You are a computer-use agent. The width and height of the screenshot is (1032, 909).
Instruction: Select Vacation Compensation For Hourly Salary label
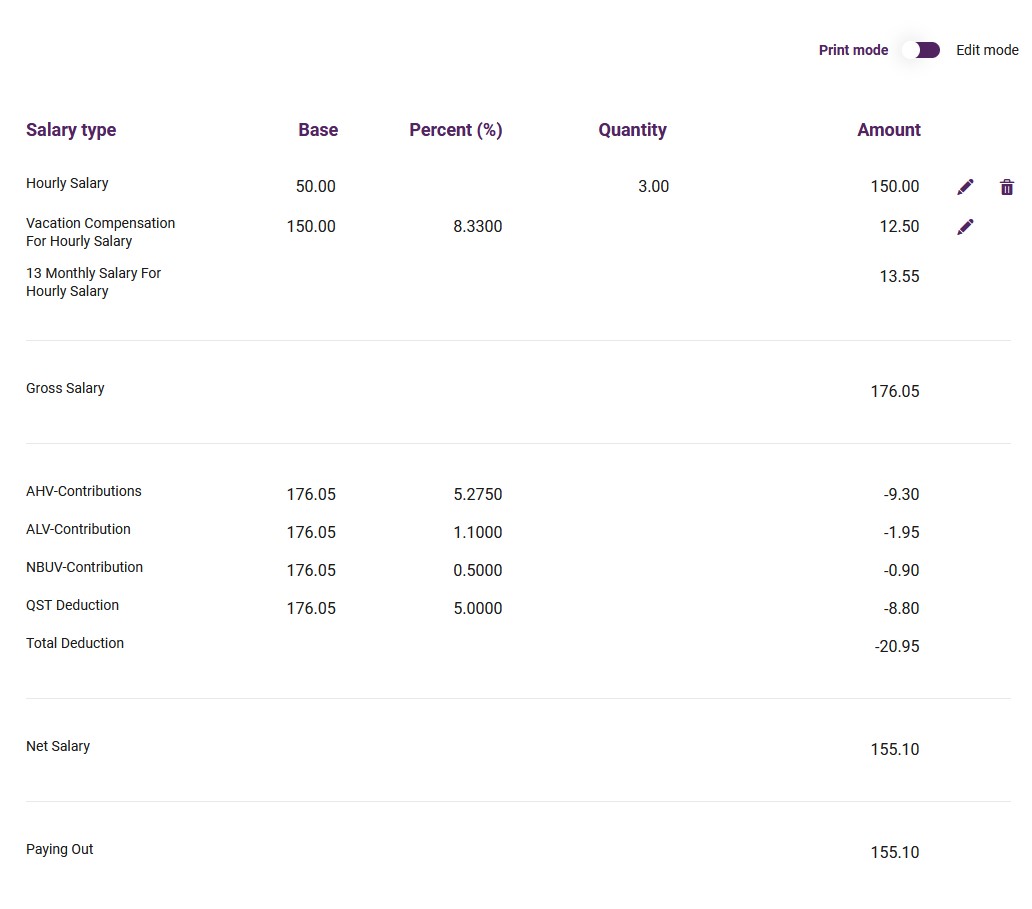tap(101, 232)
